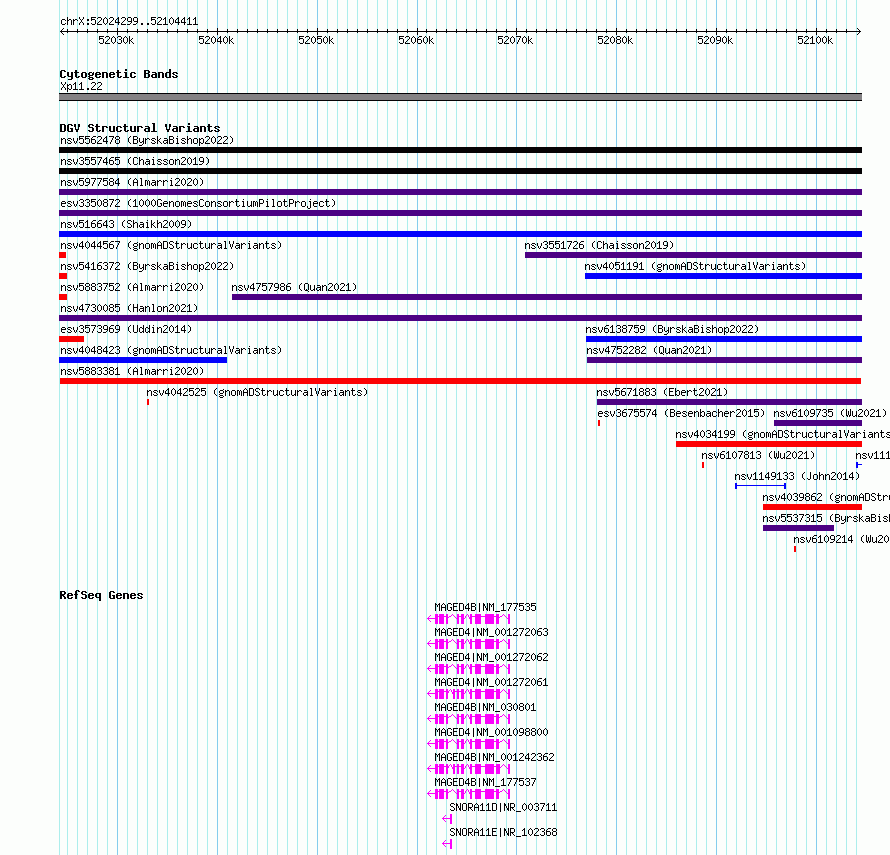
Task: Click MAGED4|NM_001098800 gene label
Action: [x=492, y=732]
